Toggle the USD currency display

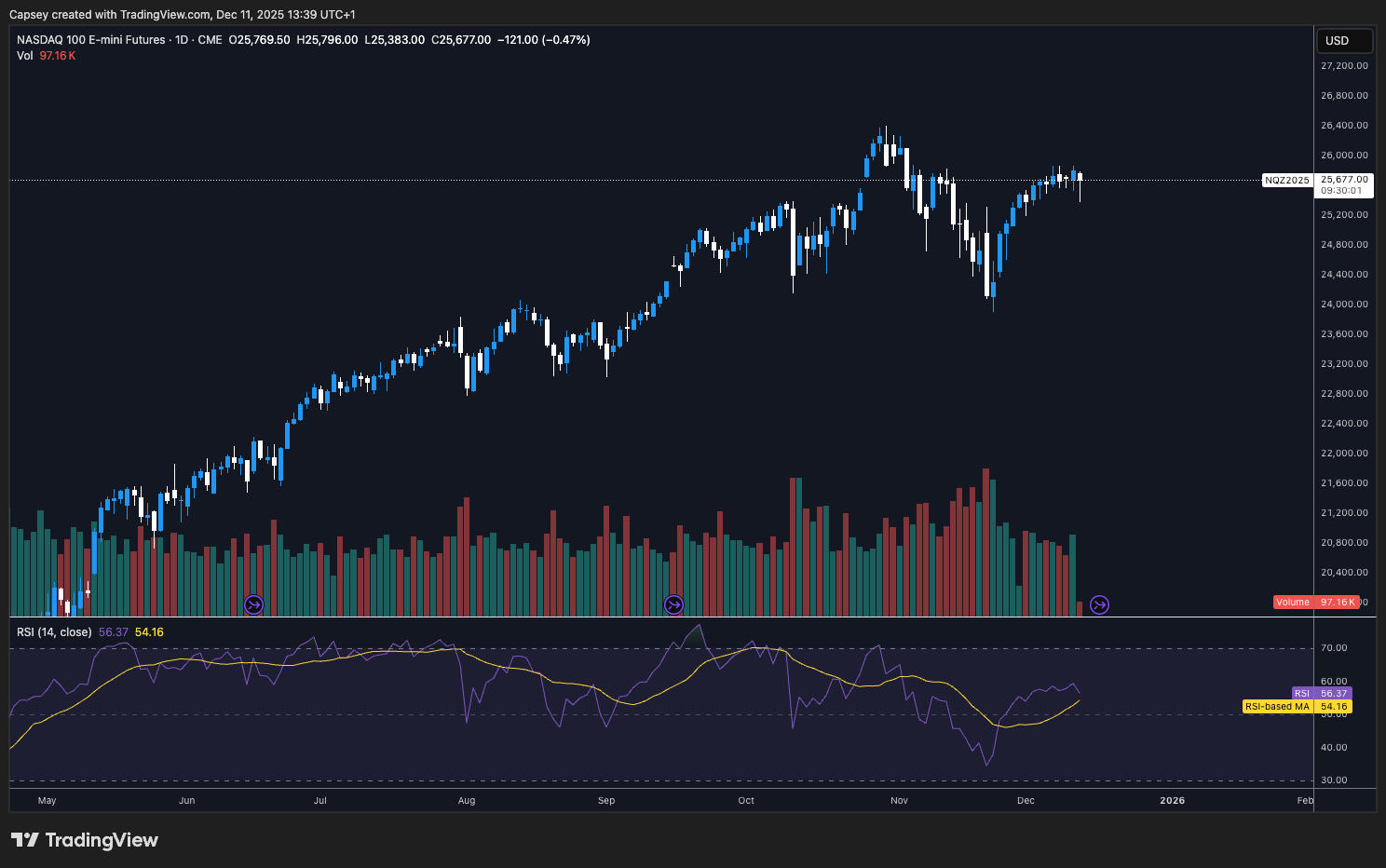click(x=1343, y=40)
